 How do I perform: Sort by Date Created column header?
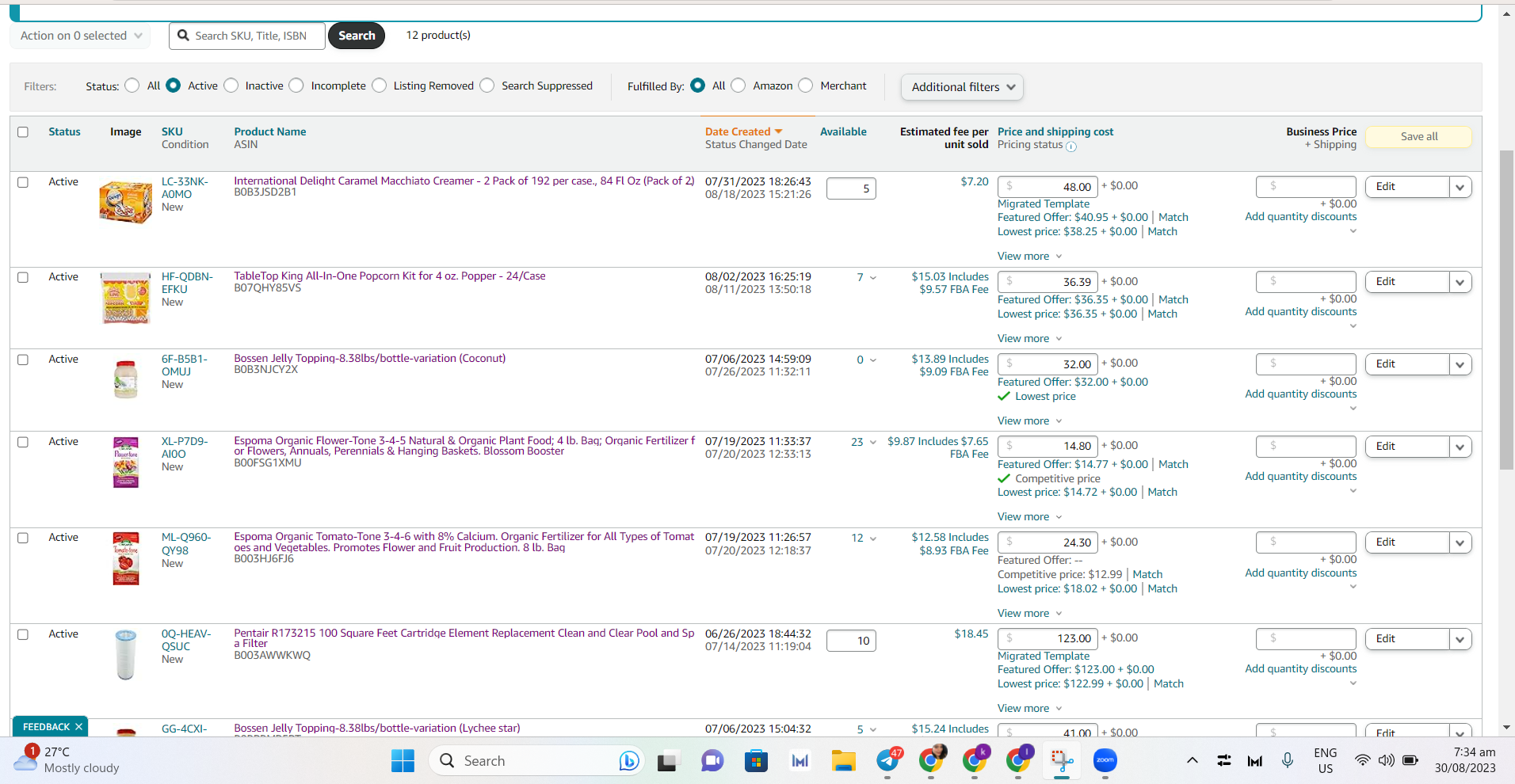click(x=738, y=131)
